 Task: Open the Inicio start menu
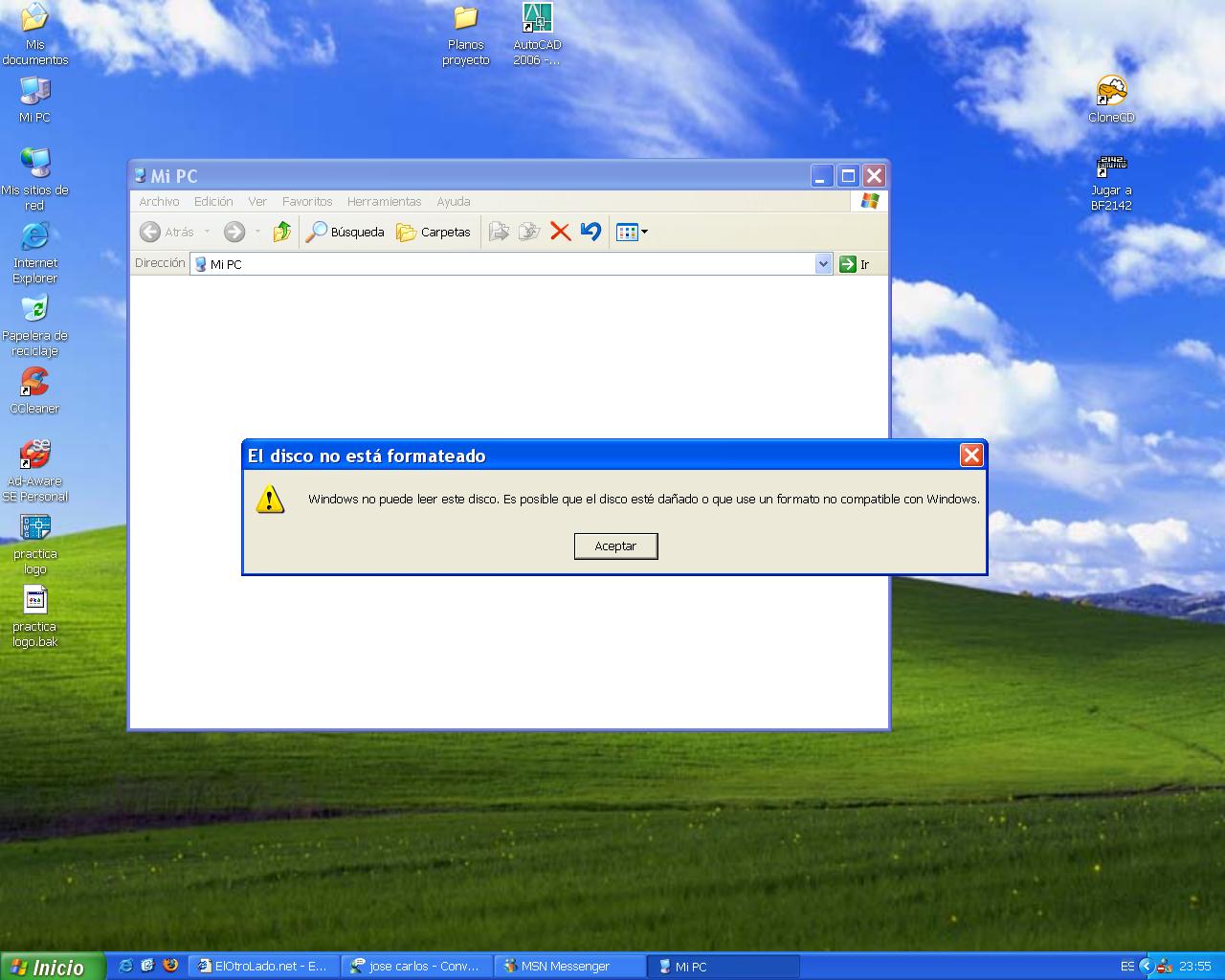click(52, 967)
